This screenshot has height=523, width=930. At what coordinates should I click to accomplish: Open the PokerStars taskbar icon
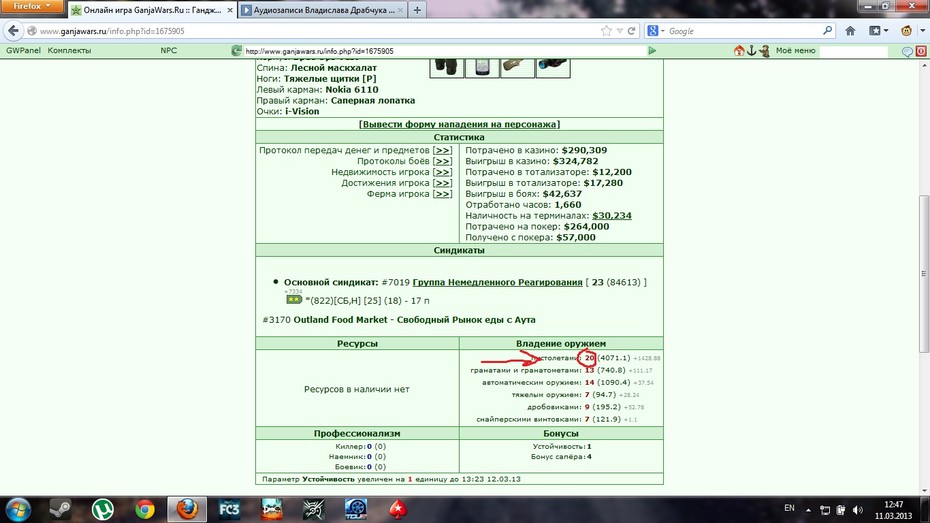(x=397, y=509)
